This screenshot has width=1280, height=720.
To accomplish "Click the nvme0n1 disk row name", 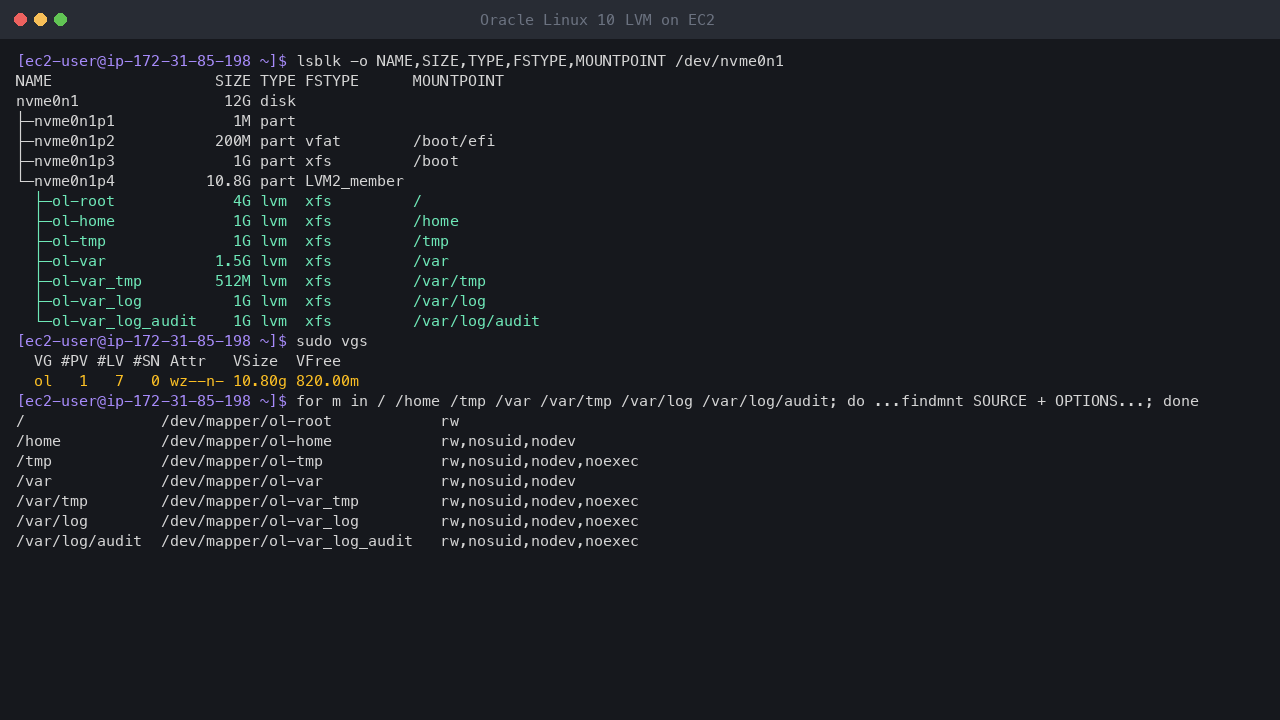I will (x=47, y=101).
